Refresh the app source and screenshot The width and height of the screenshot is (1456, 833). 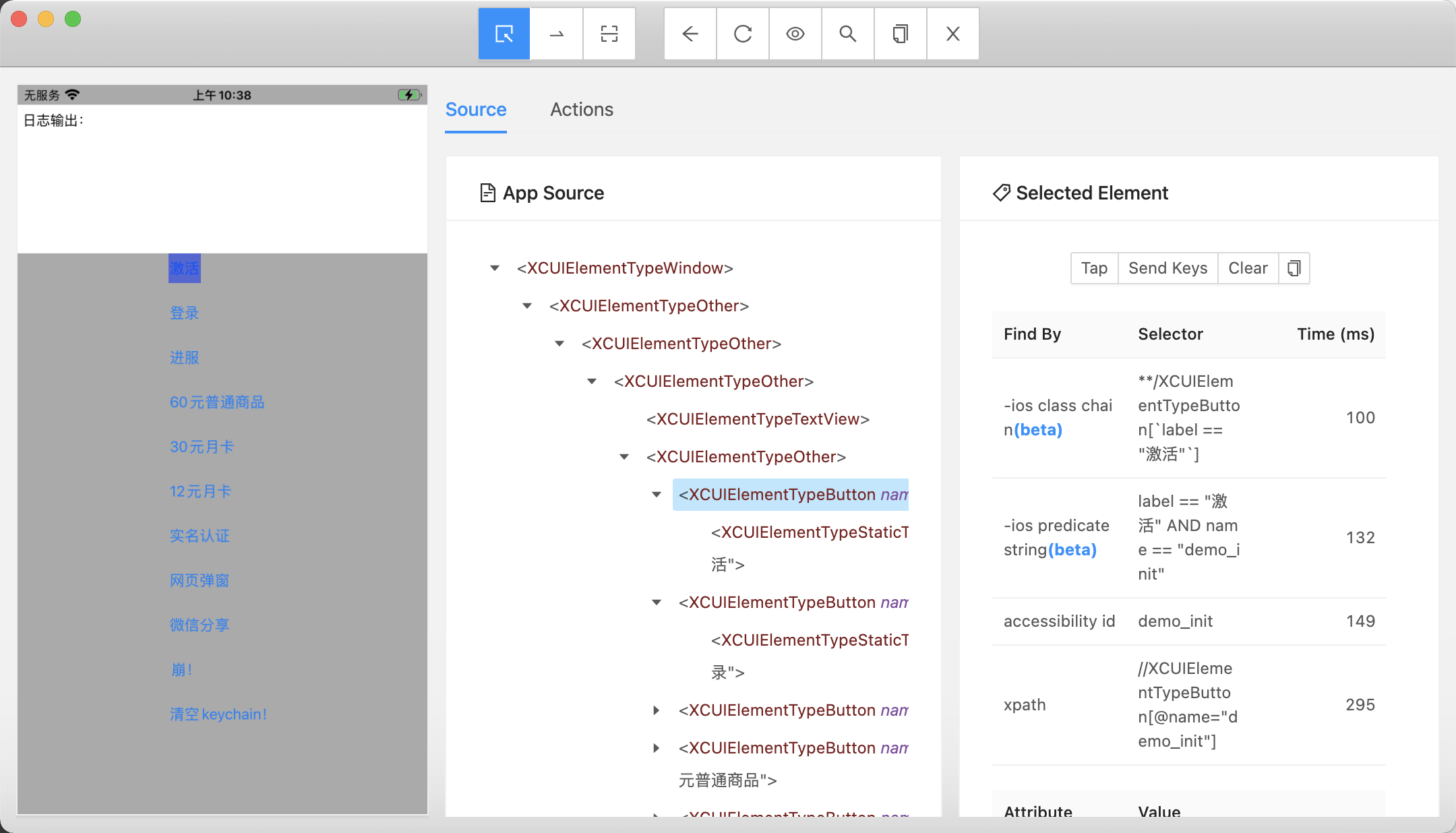click(743, 34)
